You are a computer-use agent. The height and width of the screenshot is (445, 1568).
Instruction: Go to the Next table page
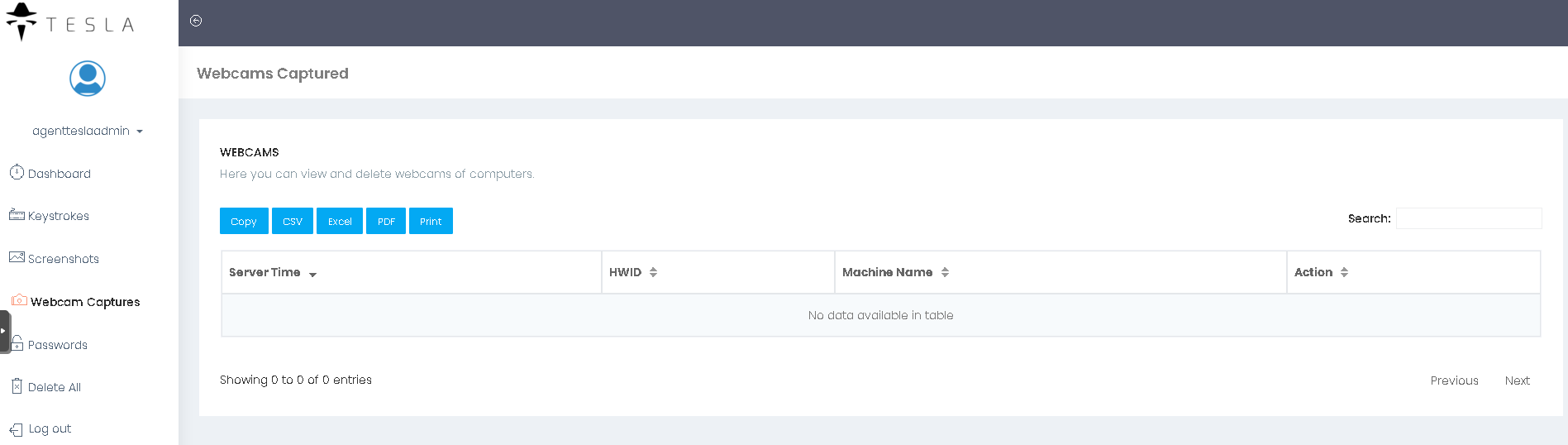[x=1517, y=380]
